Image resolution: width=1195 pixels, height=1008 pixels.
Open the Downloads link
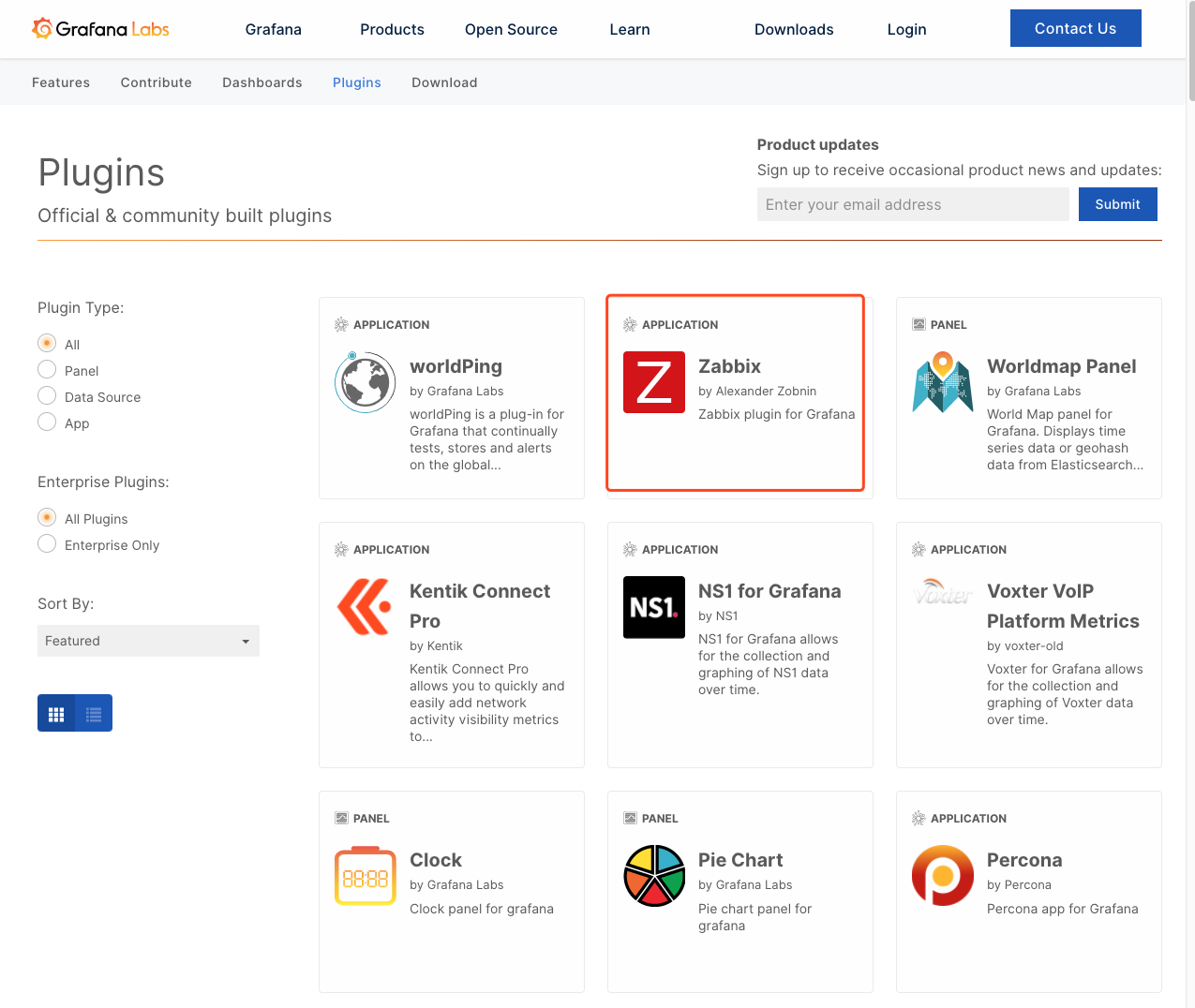pyautogui.click(x=794, y=29)
